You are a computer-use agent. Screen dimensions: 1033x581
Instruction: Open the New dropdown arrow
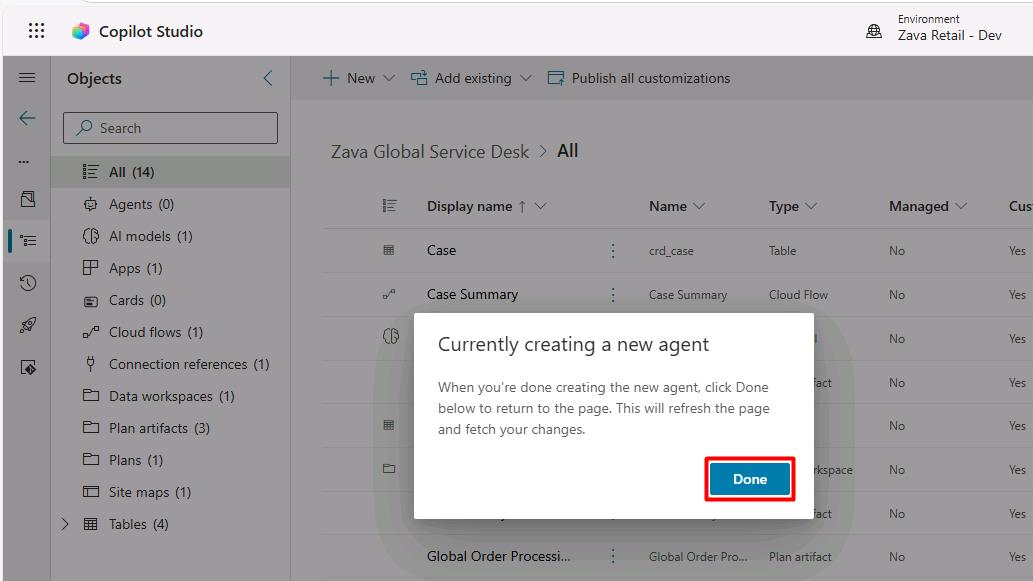click(389, 78)
